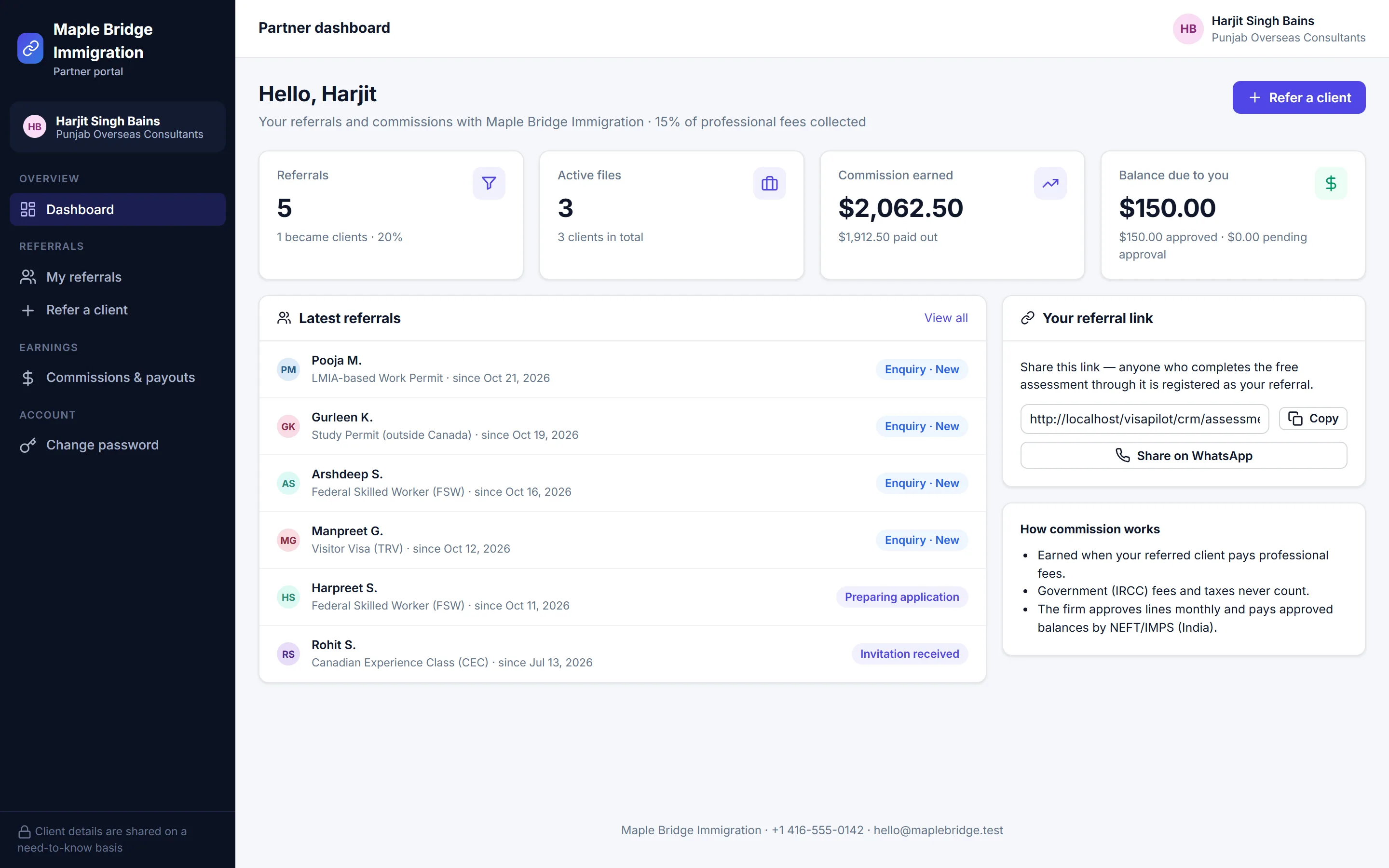Click the Hello, Harjit greeting heading

(x=317, y=94)
